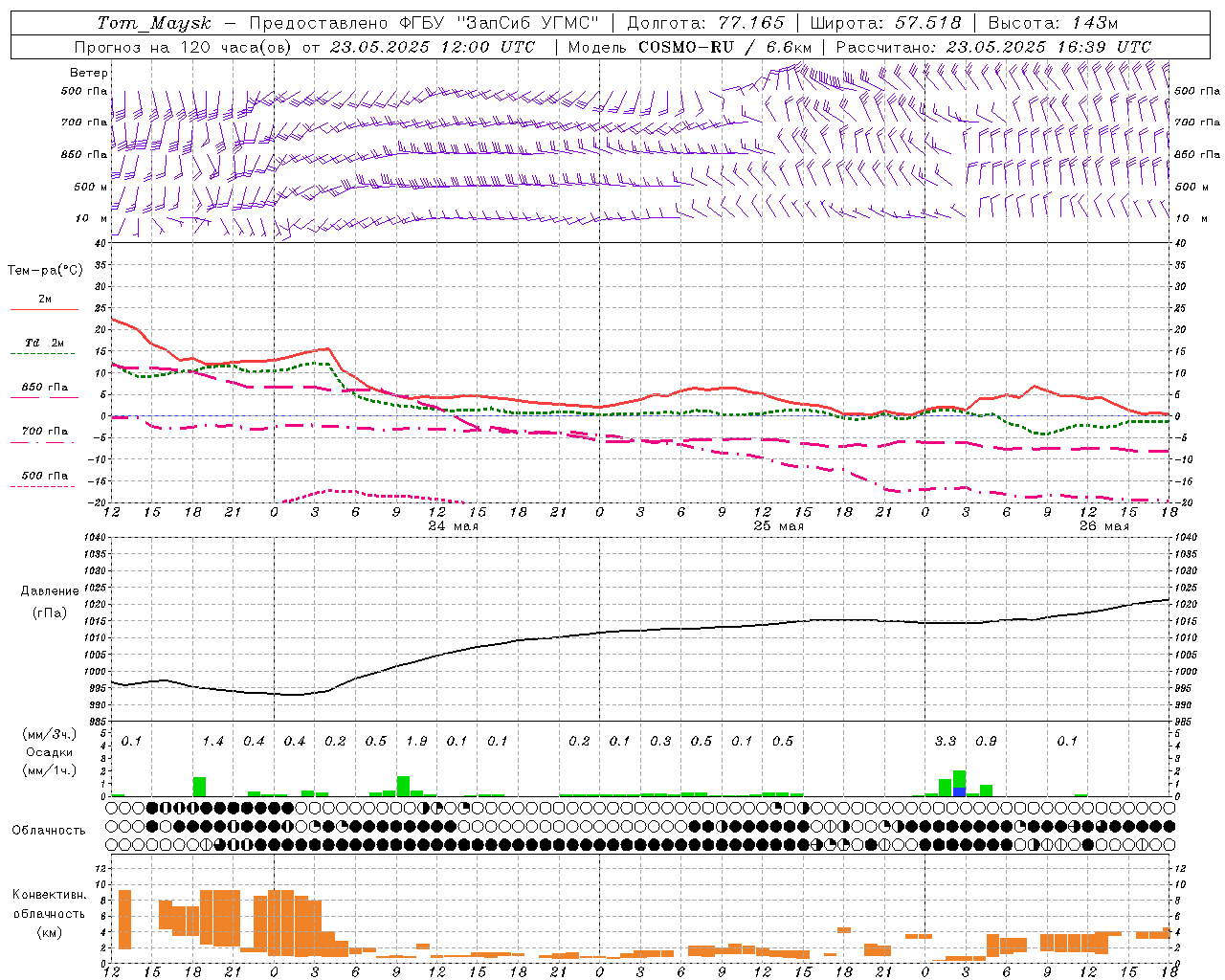
Task: Click the model name COSMO-RU / 6.6км
Action: pyautogui.click(x=725, y=47)
